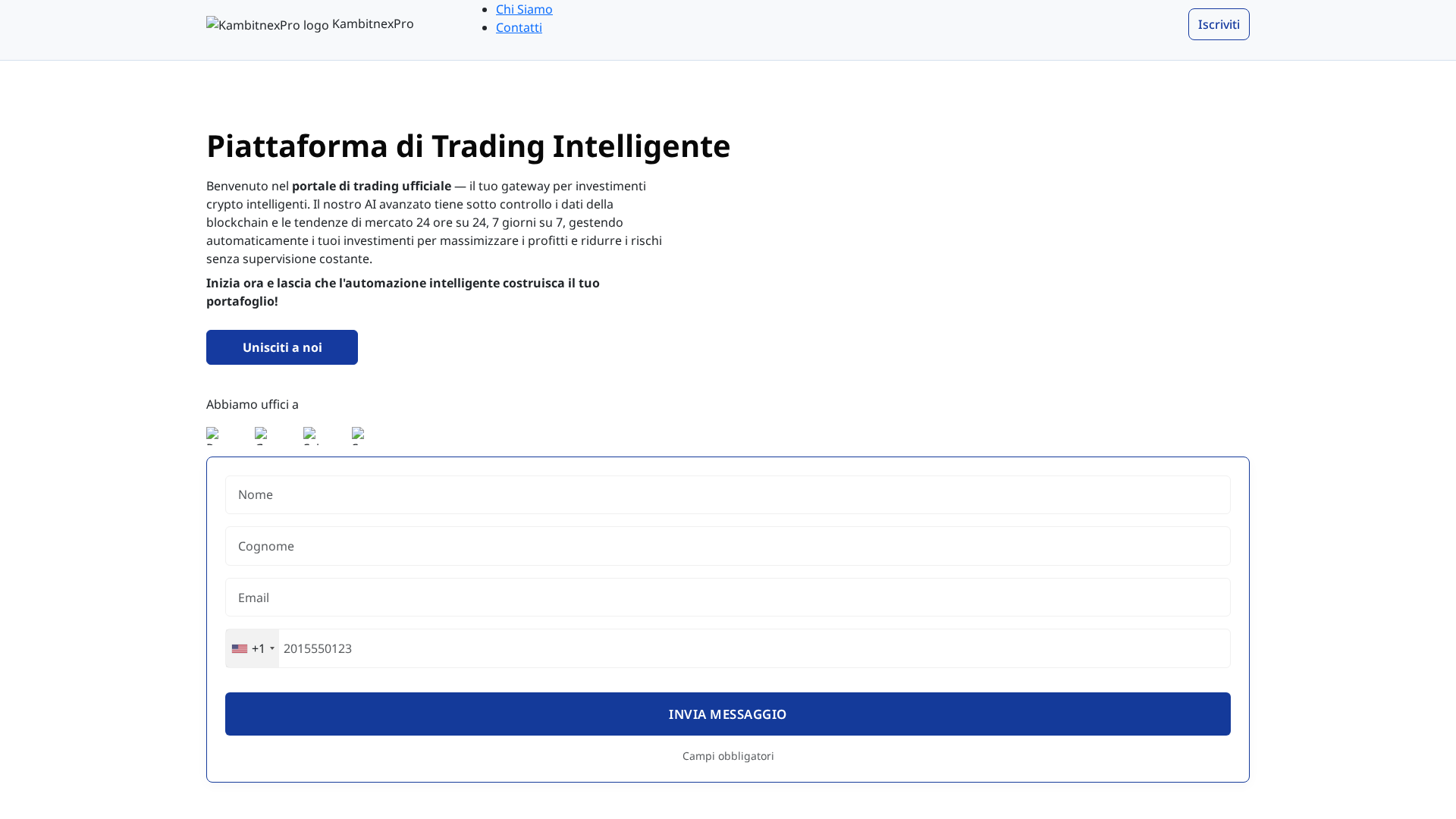Image resolution: width=1456 pixels, height=819 pixels.
Task: Click the Campi obbligatori label
Action: [727, 756]
